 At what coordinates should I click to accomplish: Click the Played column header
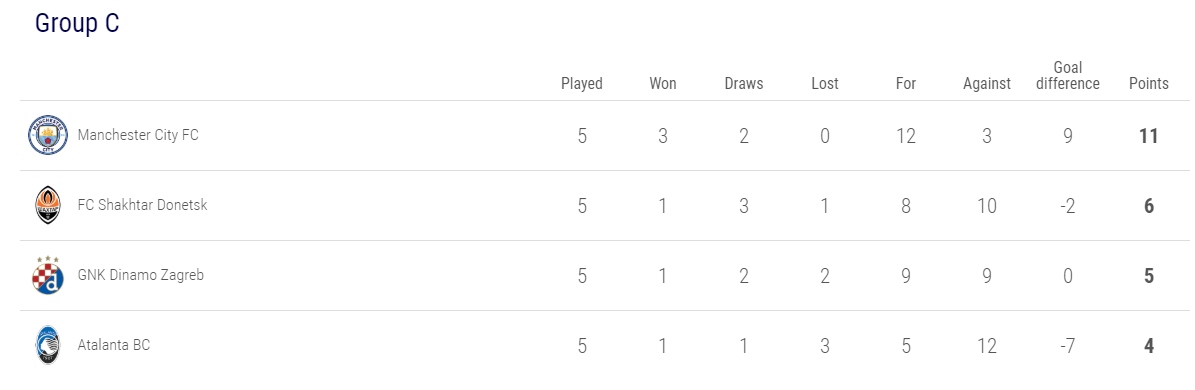coord(582,84)
